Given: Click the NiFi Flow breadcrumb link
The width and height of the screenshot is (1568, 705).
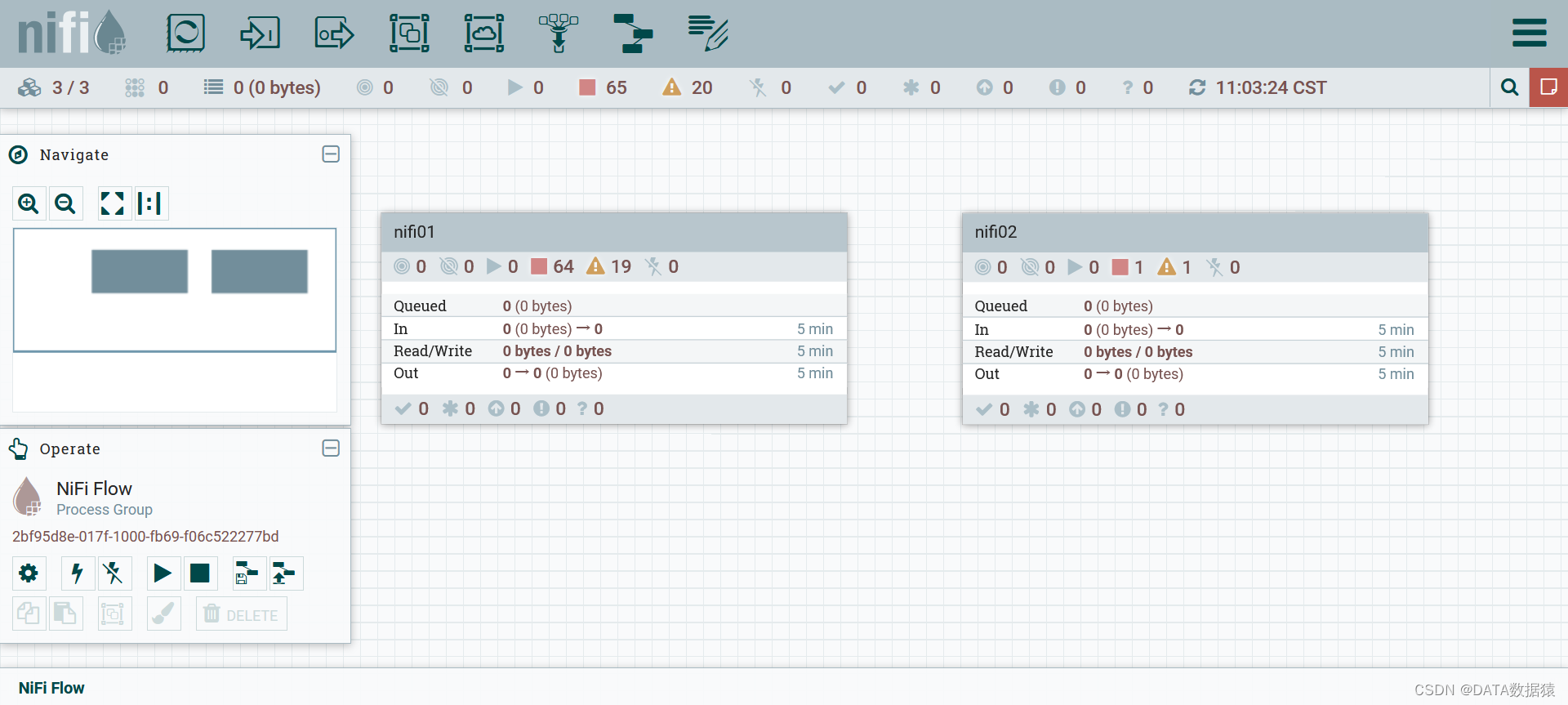Looking at the screenshot, I should click(51, 688).
